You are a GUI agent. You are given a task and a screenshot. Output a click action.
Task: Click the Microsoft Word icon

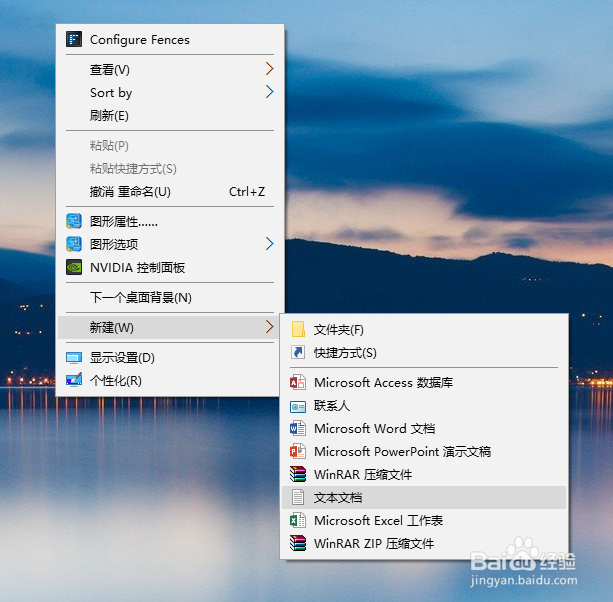298,428
